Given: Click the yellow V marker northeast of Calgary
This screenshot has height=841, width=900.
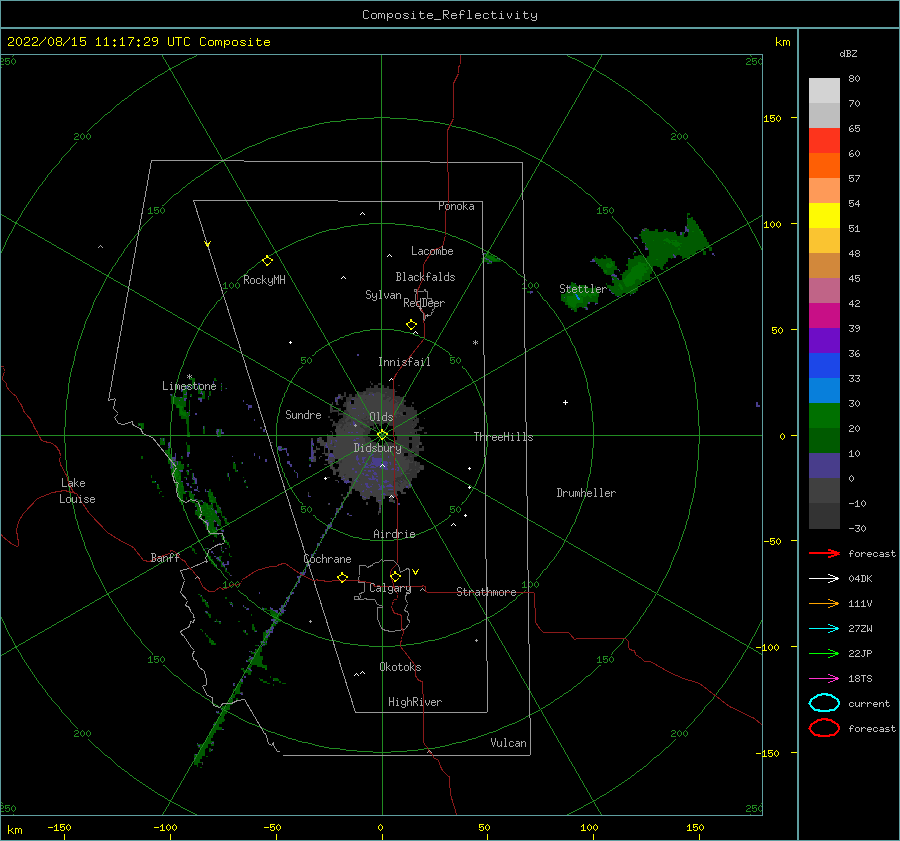Looking at the screenshot, I should [416, 572].
